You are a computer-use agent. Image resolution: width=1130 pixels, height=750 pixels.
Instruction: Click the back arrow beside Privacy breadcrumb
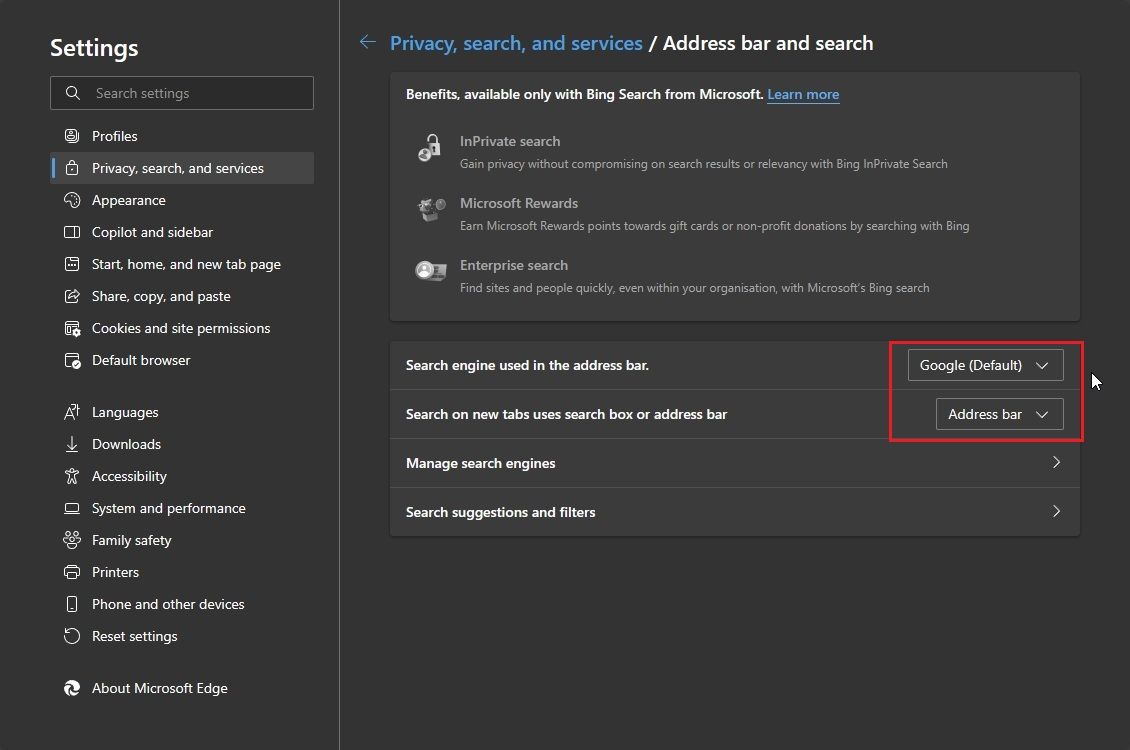click(x=368, y=43)
